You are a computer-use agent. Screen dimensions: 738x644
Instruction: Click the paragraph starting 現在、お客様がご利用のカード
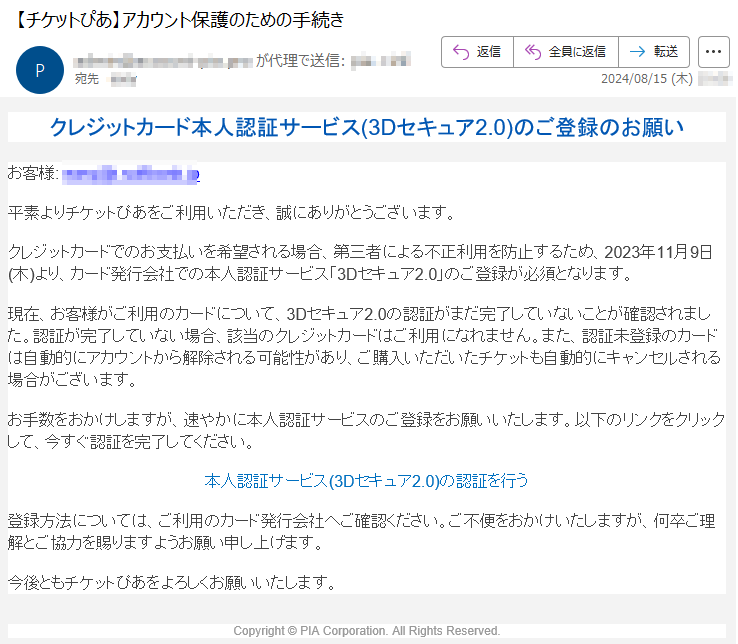pos(364,346)
